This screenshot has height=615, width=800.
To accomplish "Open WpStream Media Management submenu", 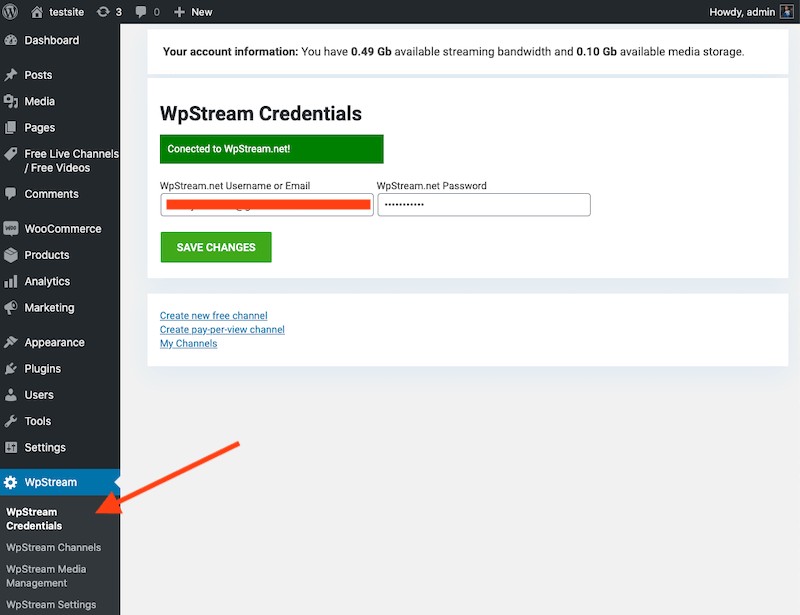I will (46, 576).
